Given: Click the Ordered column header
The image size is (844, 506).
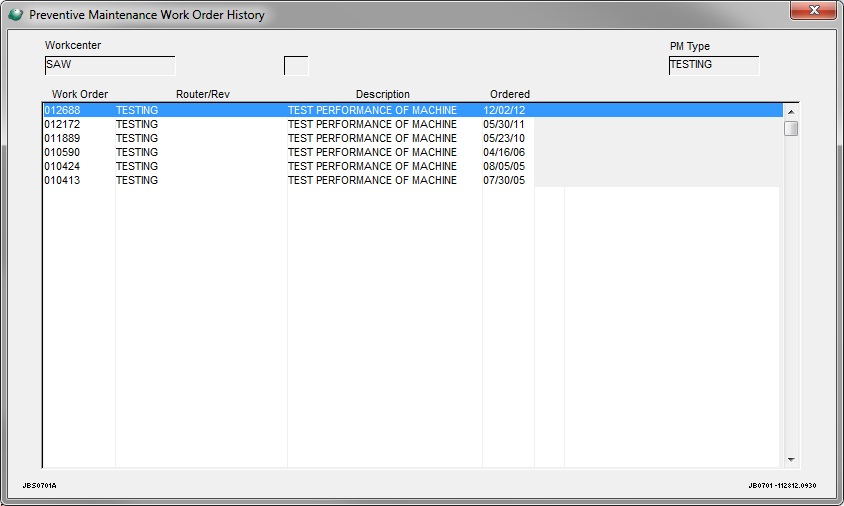Looking at the screenshot, I should pos(510,94).
